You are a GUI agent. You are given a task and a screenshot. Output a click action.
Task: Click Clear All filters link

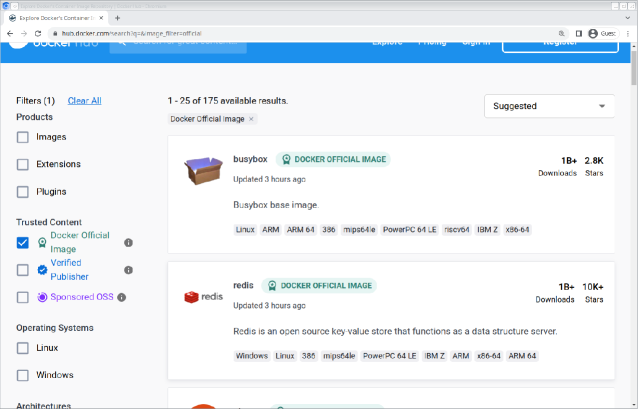(84, 101)
